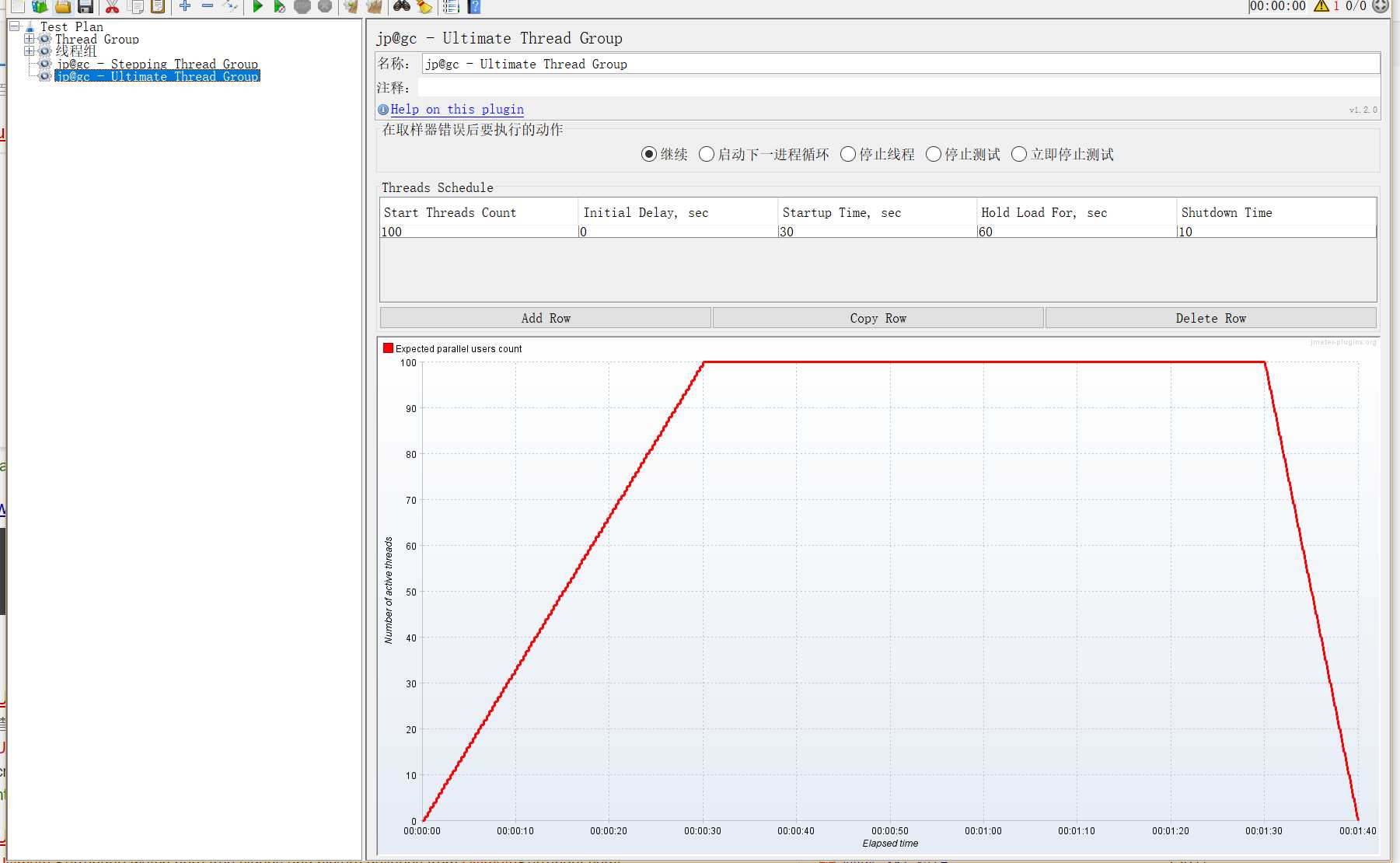Click Start no pauses icon

click(x=280, y=6)
